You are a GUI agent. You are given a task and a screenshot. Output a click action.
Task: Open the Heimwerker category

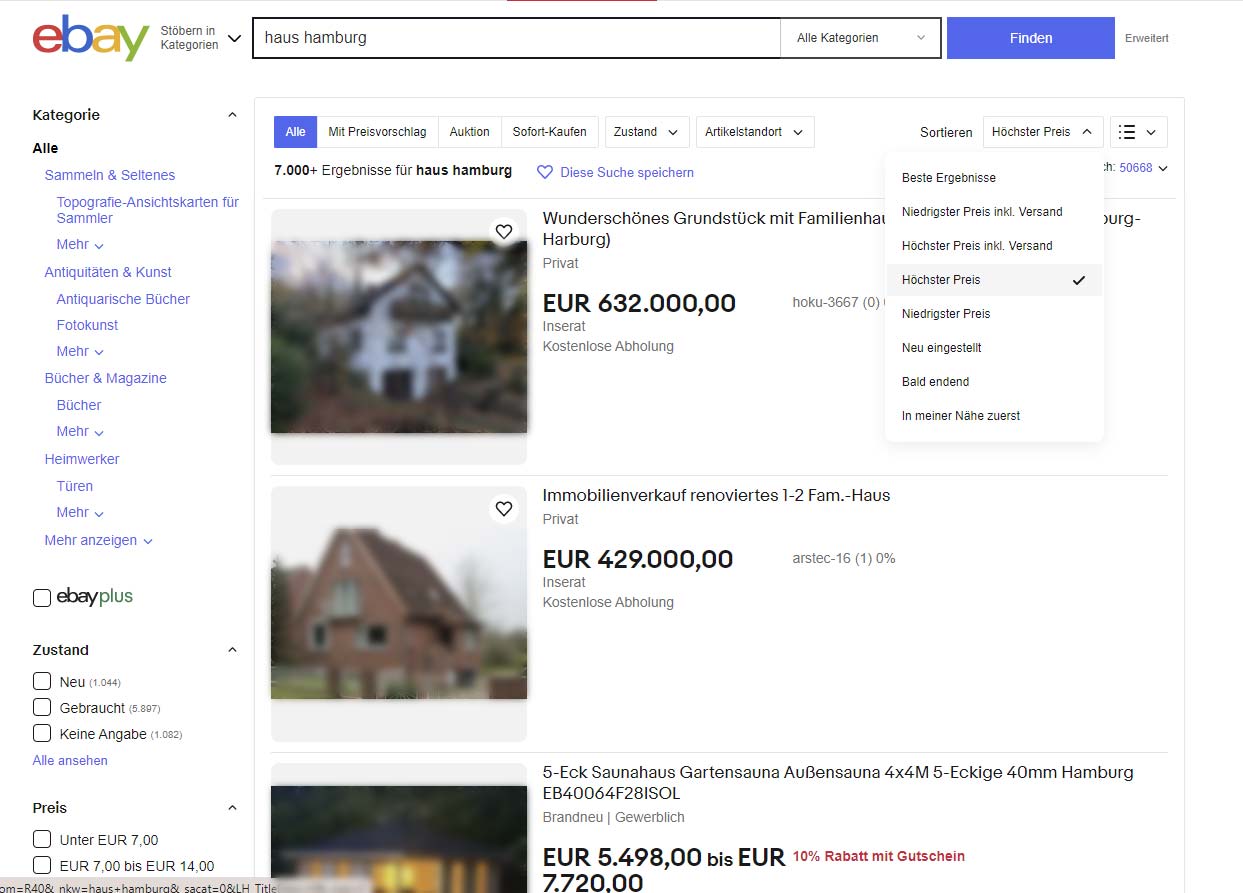(x=82, y=459)
